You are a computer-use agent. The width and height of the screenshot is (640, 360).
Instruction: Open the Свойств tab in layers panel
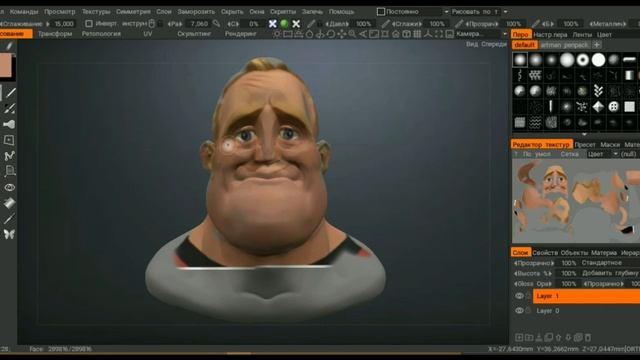pyautogui.click(x=545, y=253)
